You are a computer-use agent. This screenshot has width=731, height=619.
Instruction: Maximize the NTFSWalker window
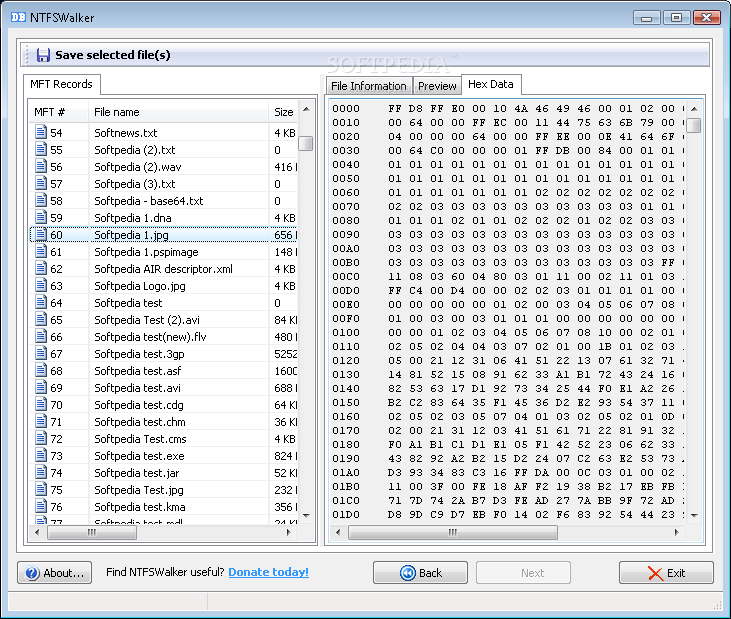[x=676, y=18]
